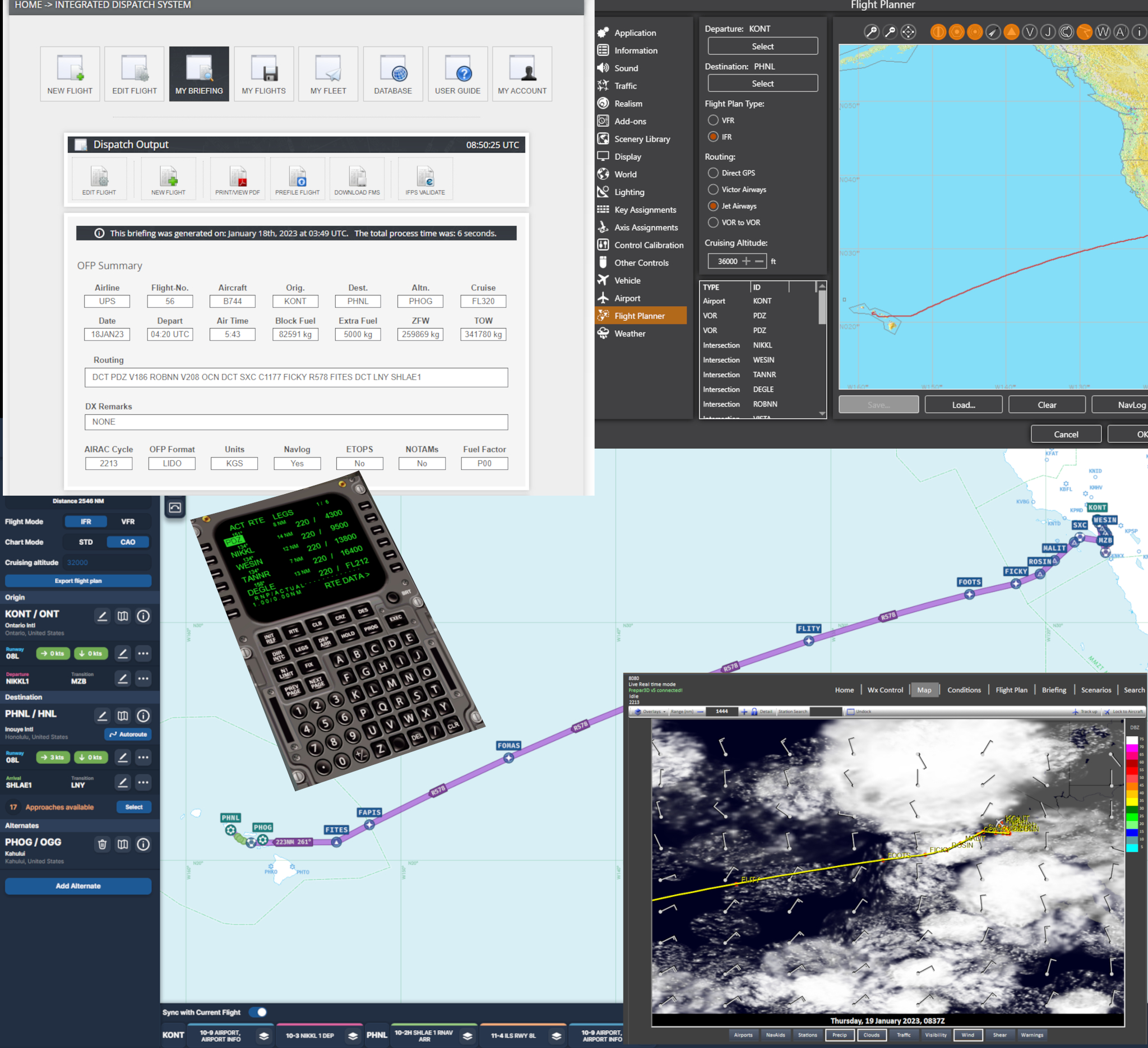Viewport: 1148px width, 1048px height.
Task: Select the VFR flight plan type radio
Action: click(x=713, y=120)
